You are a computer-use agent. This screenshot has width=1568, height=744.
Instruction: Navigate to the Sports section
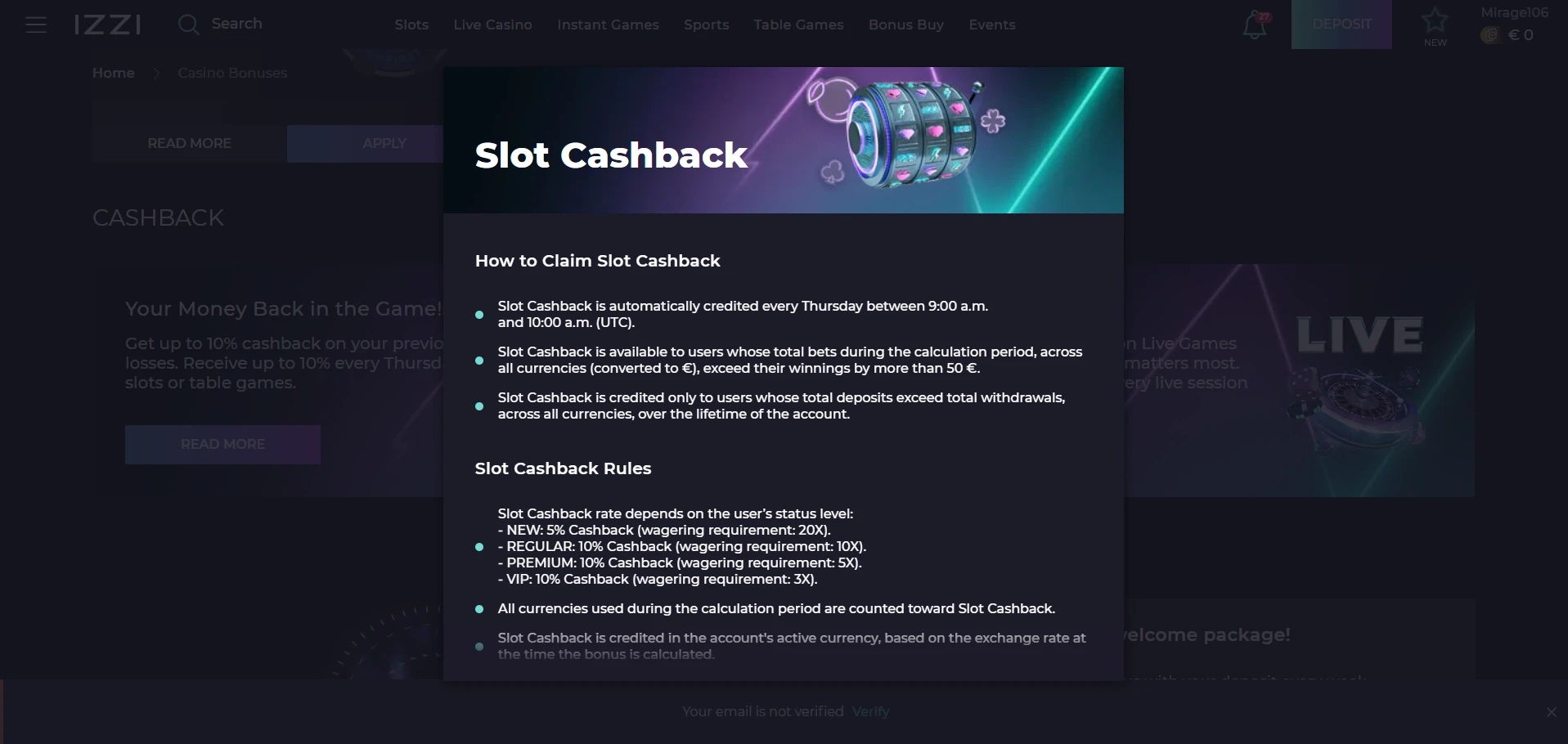pos(706,25)
